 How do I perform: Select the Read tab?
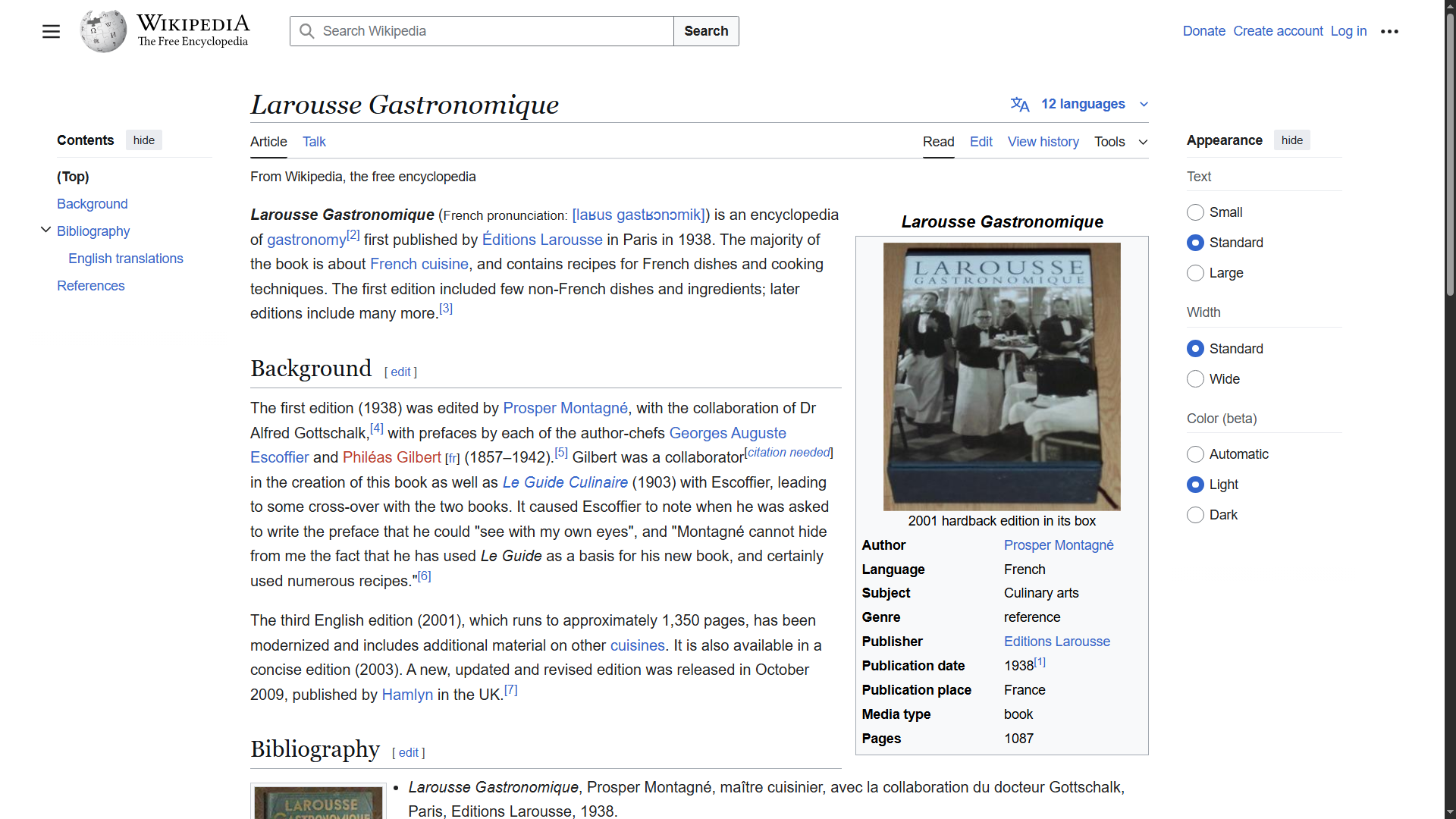tap(938, 142)
